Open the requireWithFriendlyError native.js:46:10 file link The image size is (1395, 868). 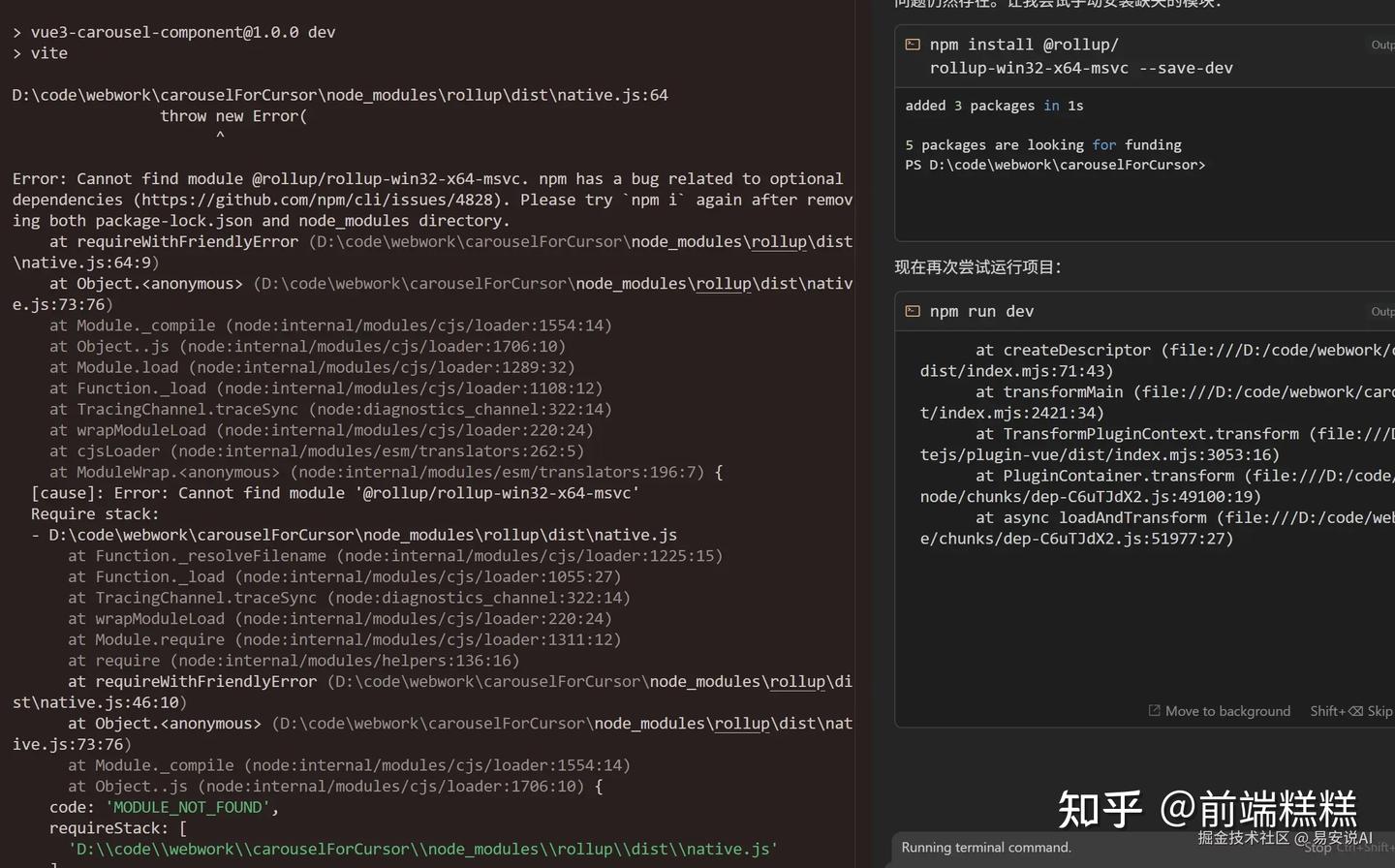(591, 682)
